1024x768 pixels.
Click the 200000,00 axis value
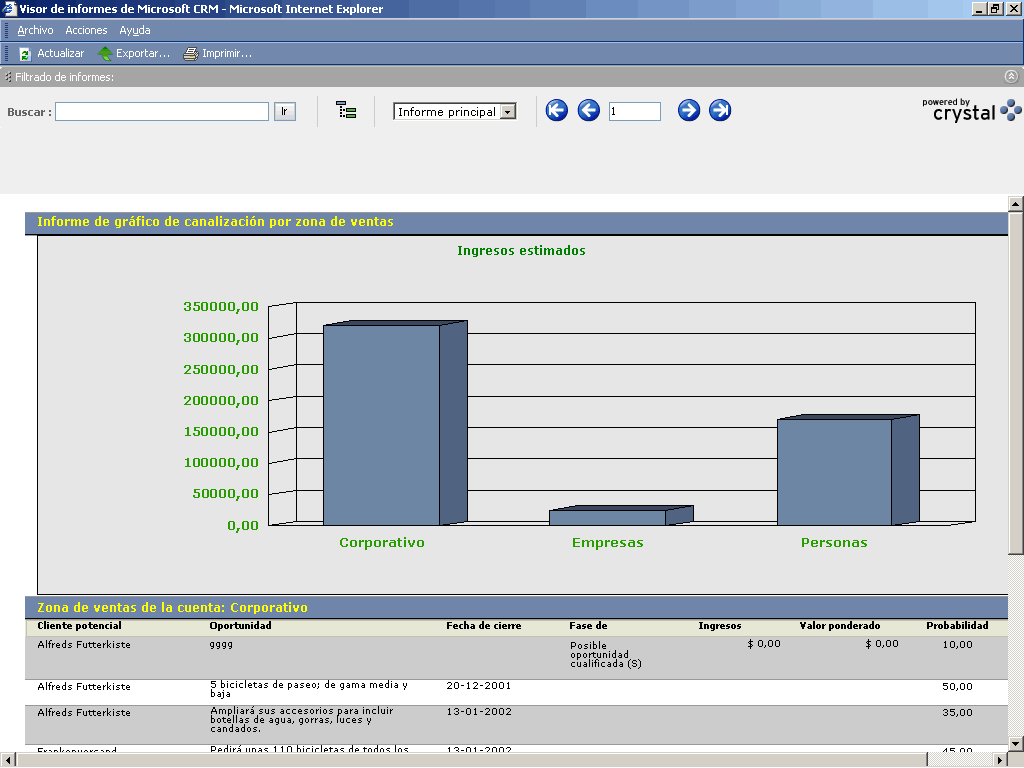(221, 400)
